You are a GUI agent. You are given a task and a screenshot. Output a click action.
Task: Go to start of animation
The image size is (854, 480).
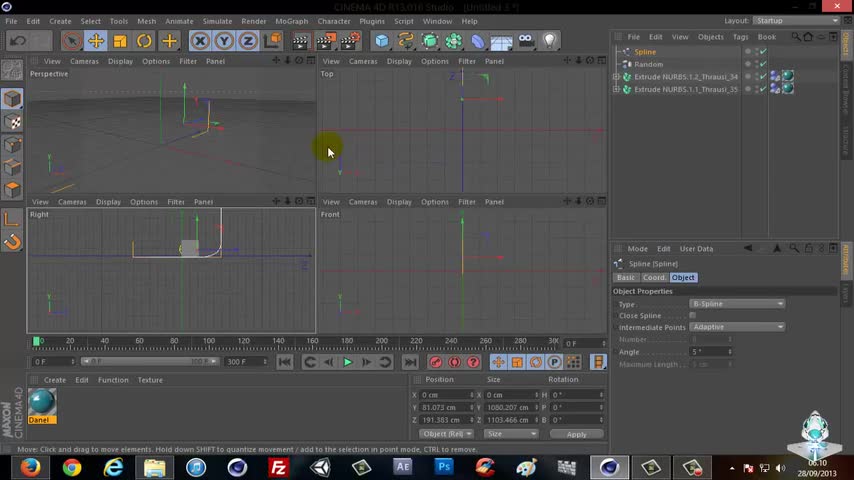(285, 362)
